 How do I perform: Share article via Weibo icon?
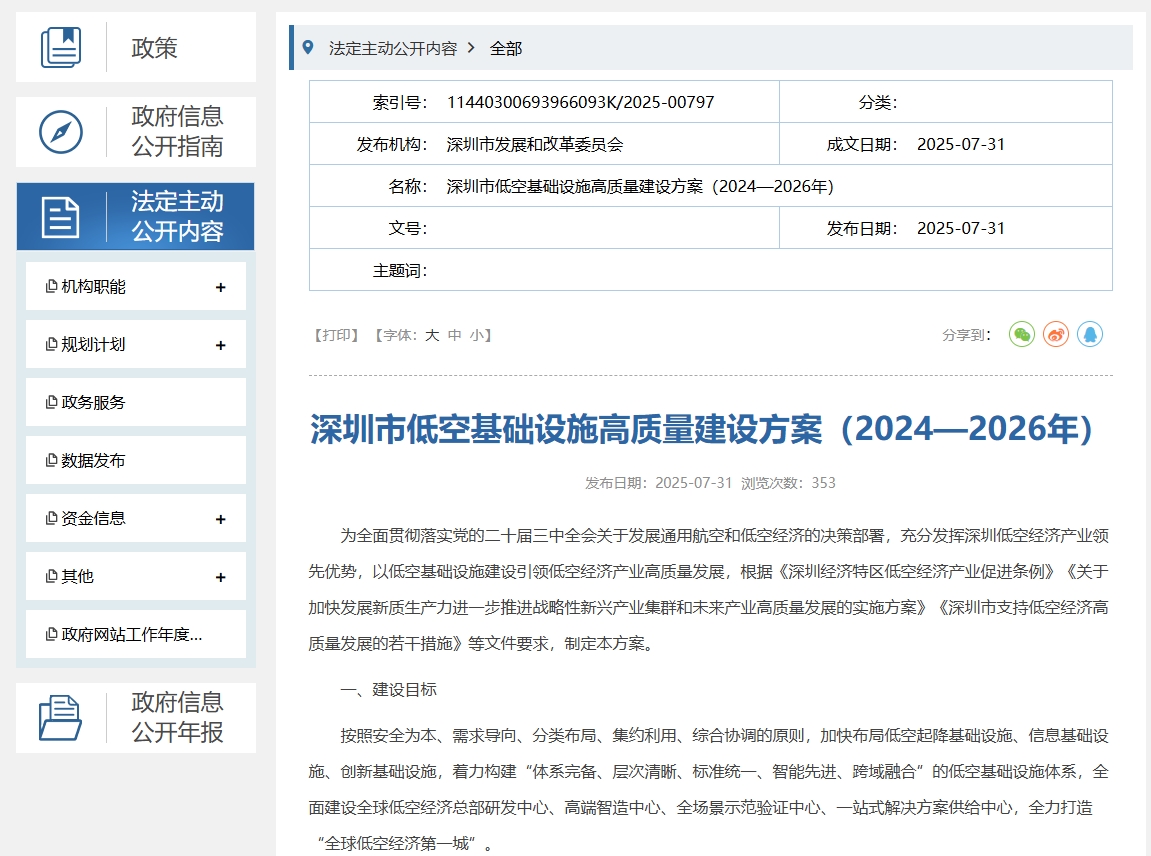(1056, 335)
